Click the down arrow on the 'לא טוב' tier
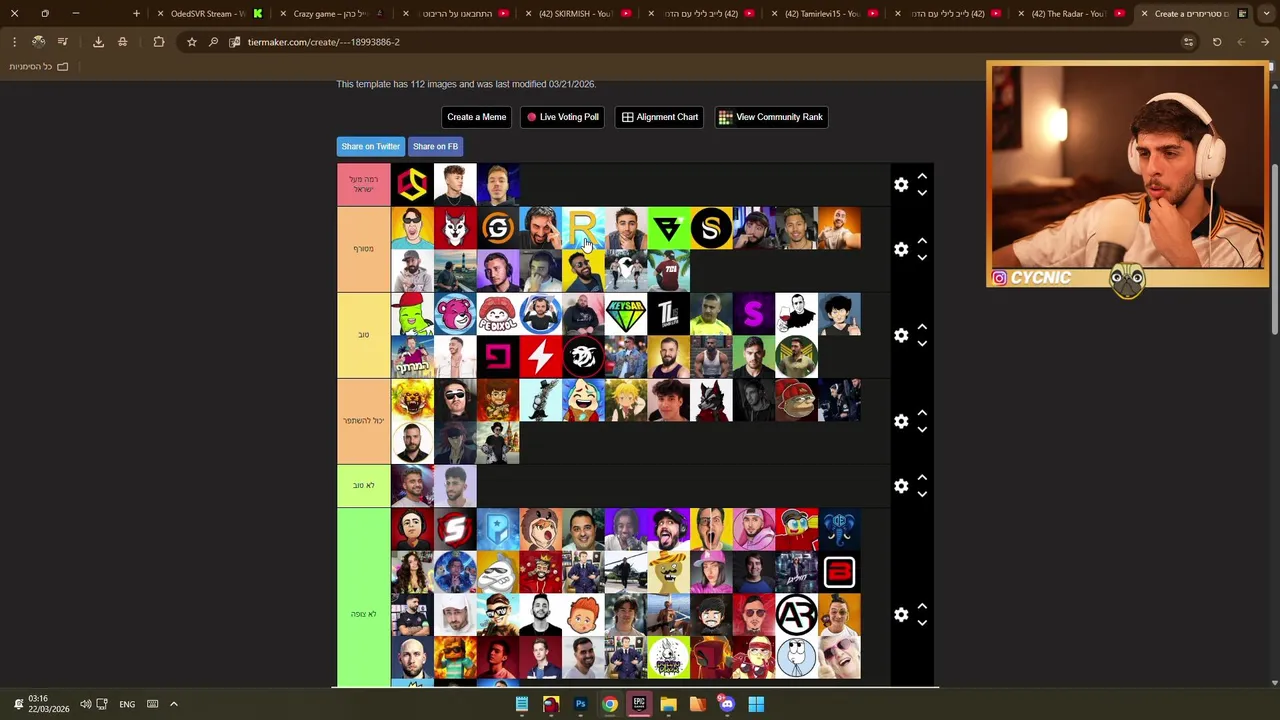 point(922,493)
